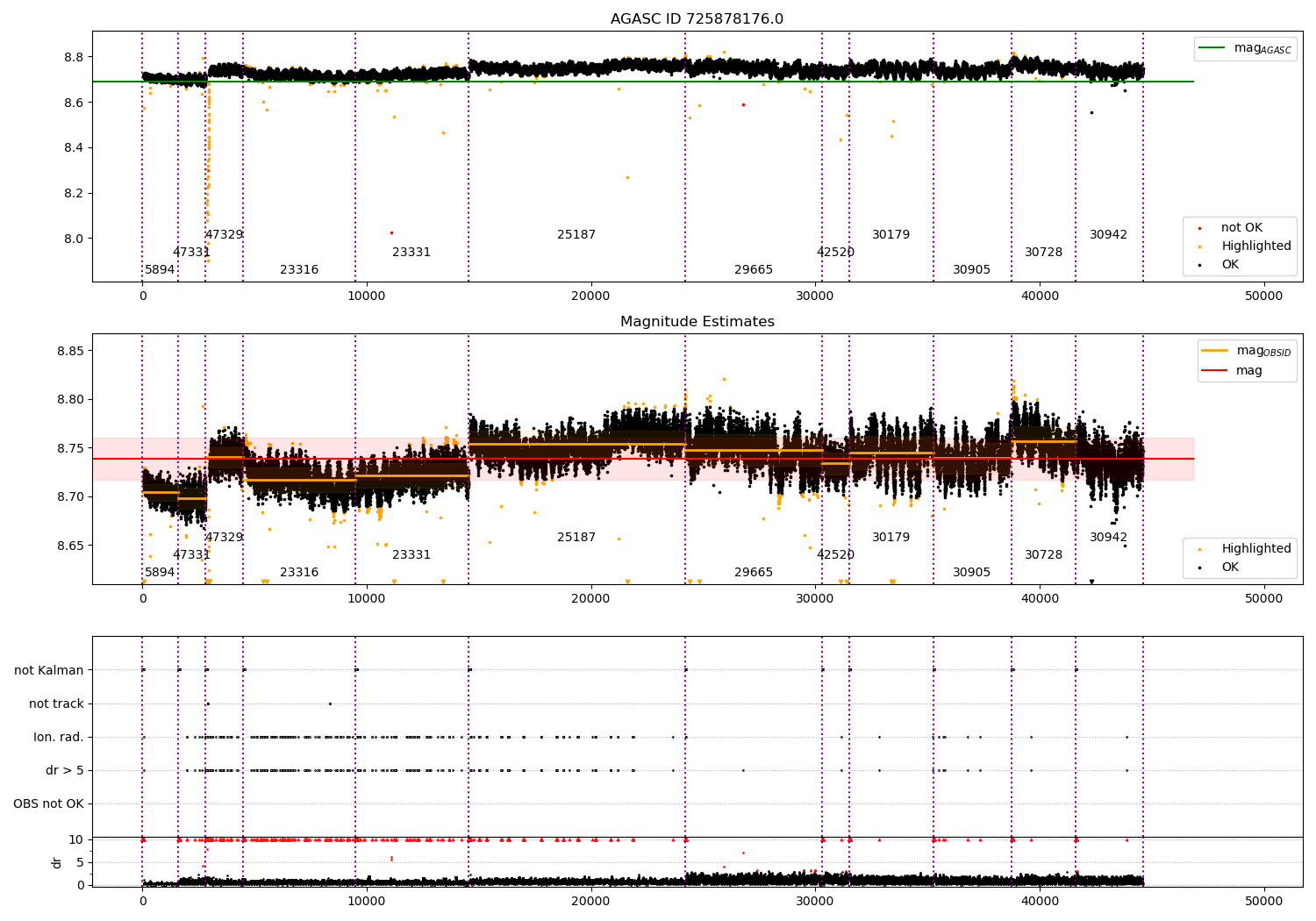Click obsid label 5894 in top plot

click(160, 270)
